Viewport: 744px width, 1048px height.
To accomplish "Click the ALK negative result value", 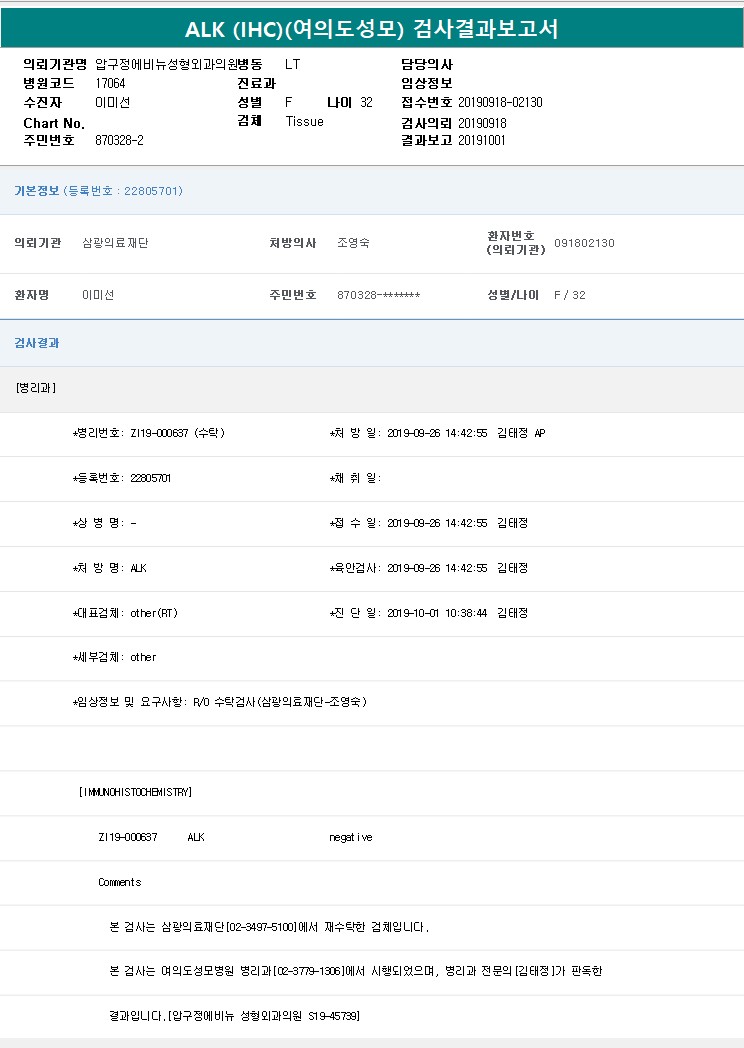I will pos(350,837).
